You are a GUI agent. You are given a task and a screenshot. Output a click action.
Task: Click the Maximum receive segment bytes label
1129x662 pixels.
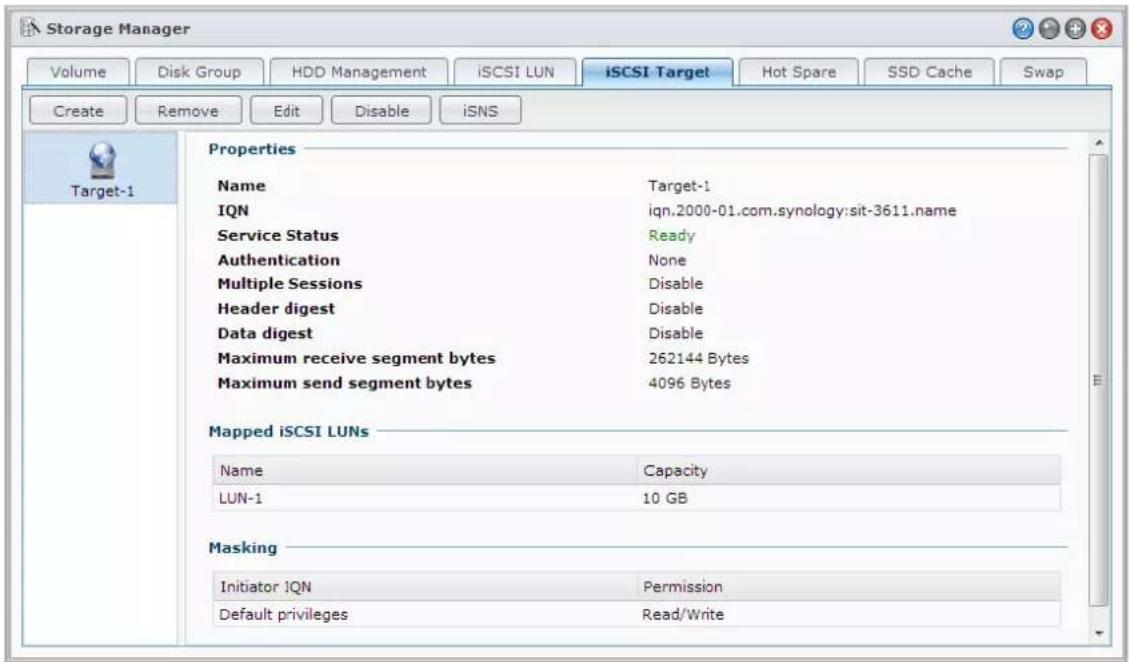pos(356,358)
